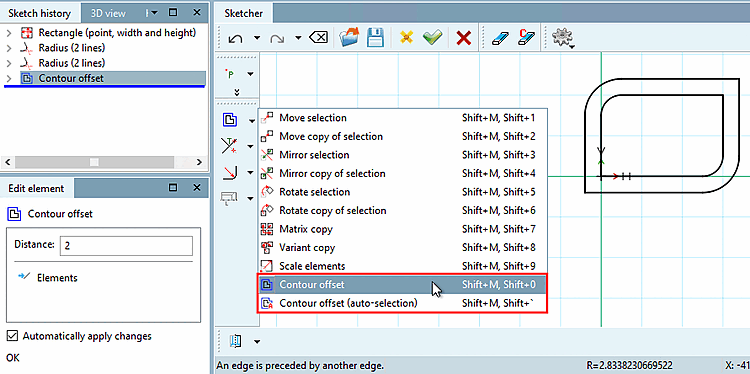
Task: Open the Redo history dropdown arrow
Action: (298, 38)
